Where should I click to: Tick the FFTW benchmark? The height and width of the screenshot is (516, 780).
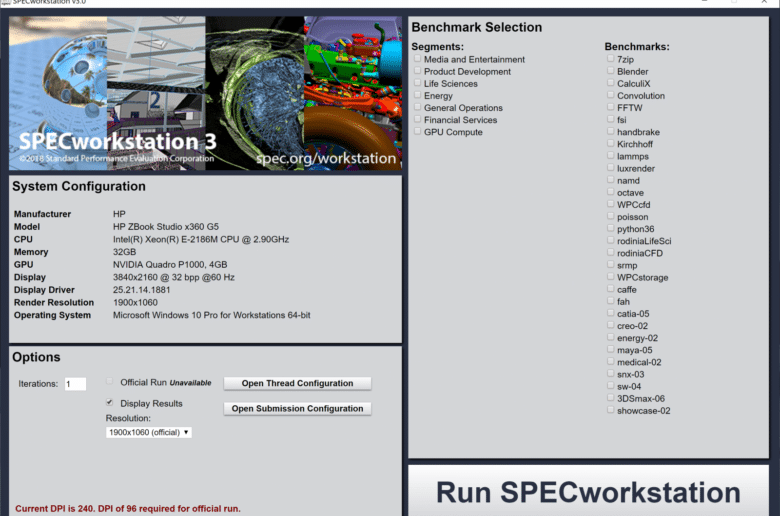coord(610,107)
